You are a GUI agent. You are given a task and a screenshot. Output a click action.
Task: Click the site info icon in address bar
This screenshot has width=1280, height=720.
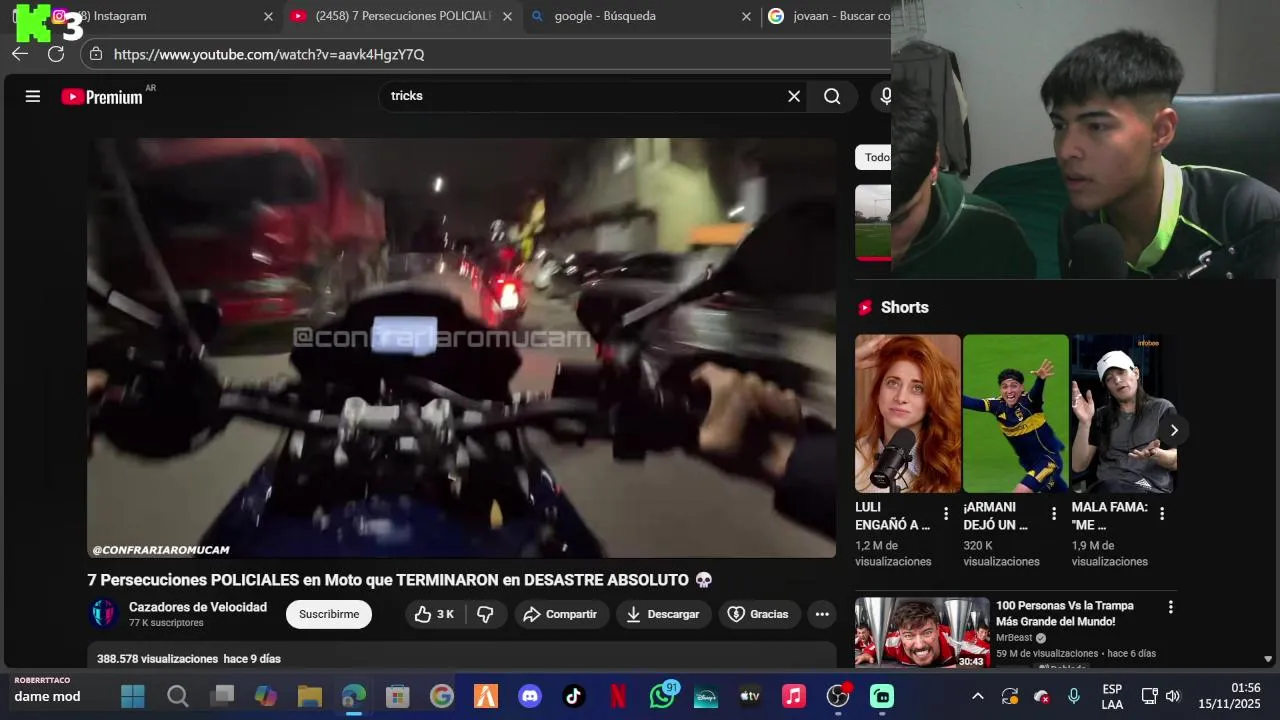tap(96, 54)
